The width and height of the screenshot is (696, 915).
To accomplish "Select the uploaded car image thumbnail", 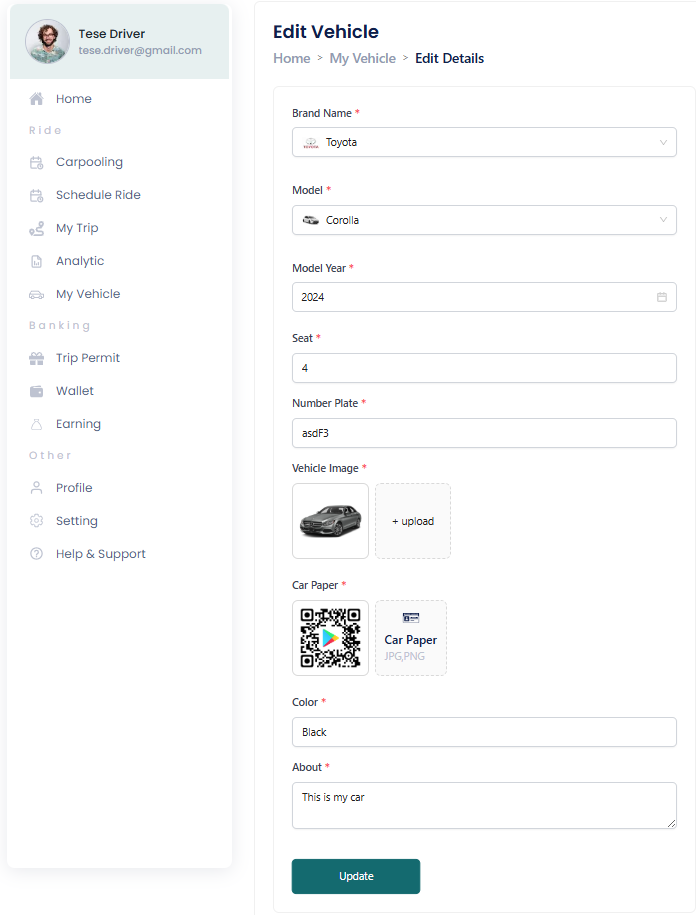I will point(330,521).
